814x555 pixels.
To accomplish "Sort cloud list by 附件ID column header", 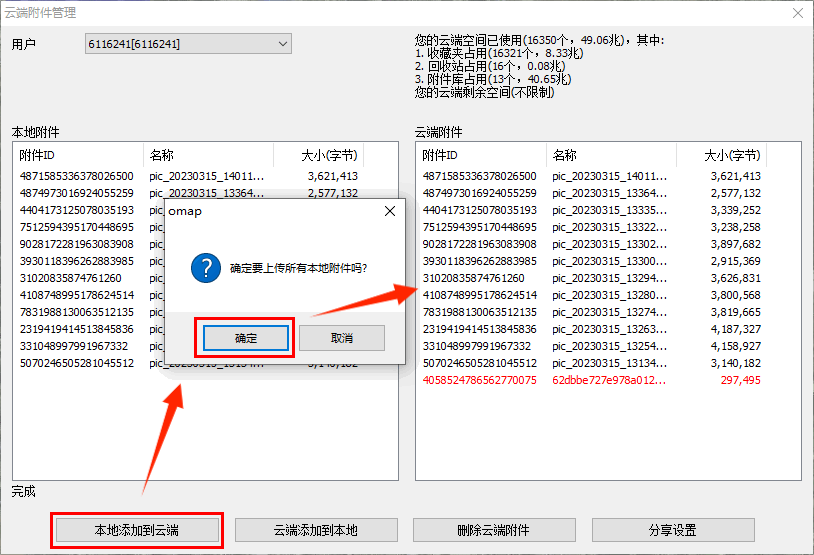I will 480,155.
